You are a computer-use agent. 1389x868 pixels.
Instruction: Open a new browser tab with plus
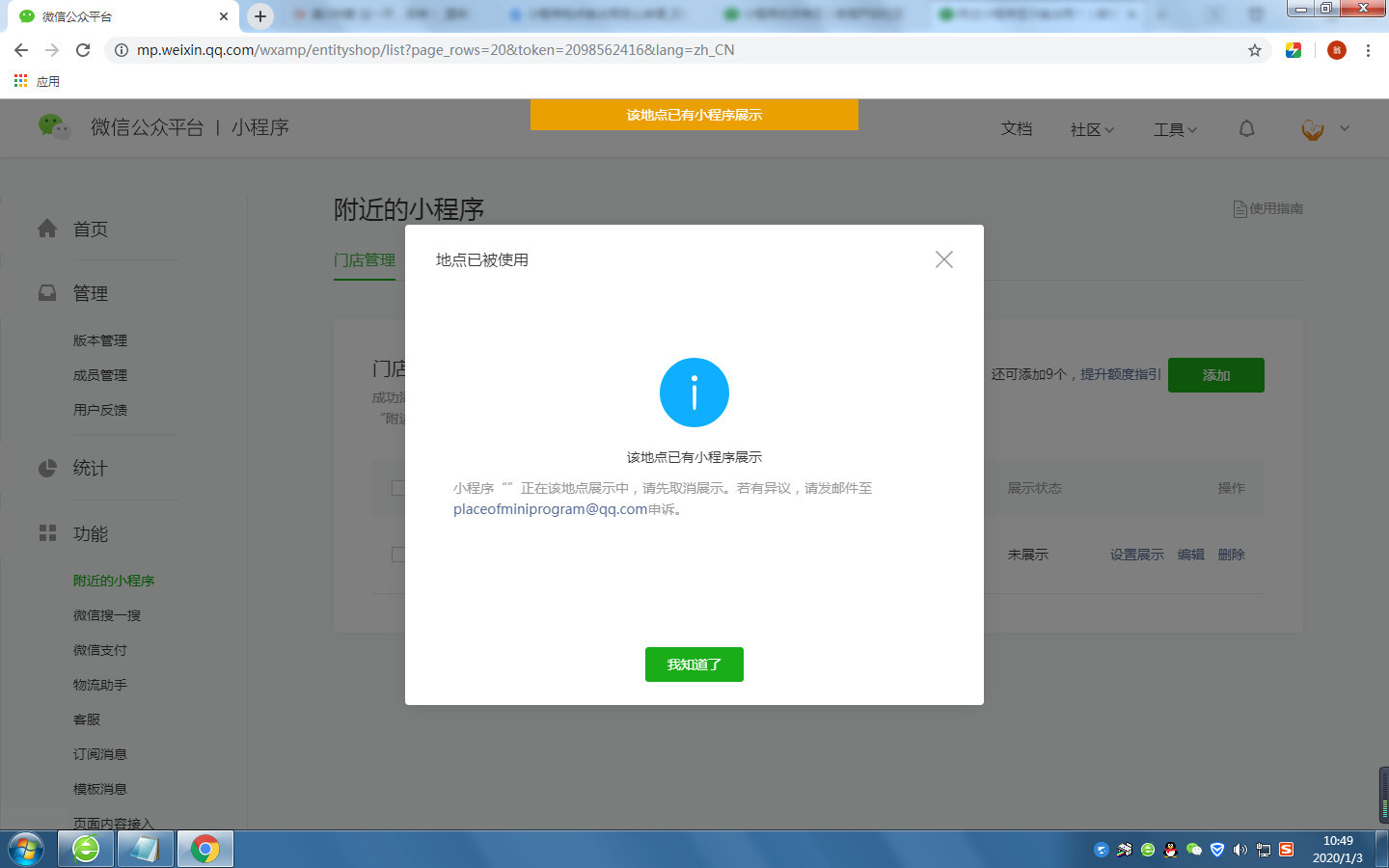[260, 16]
